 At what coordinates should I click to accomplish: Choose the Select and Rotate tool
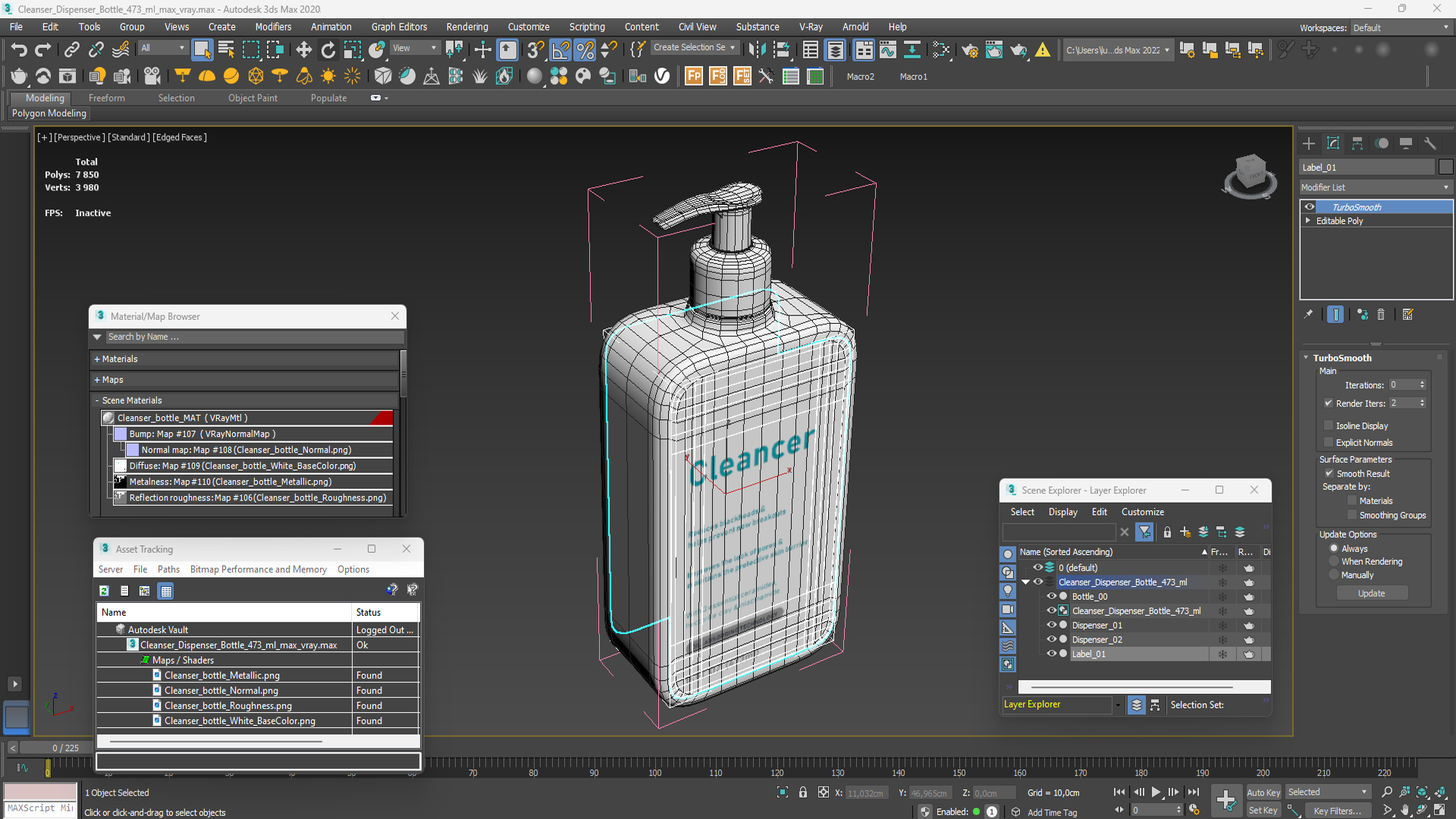328,50
